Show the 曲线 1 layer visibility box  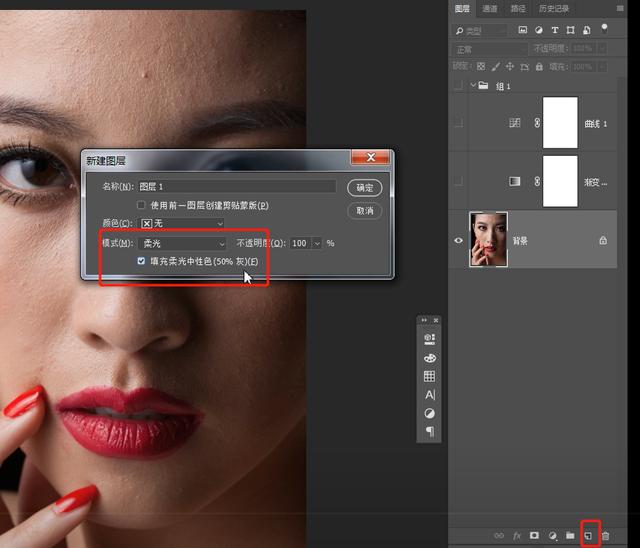coord(458,122)
